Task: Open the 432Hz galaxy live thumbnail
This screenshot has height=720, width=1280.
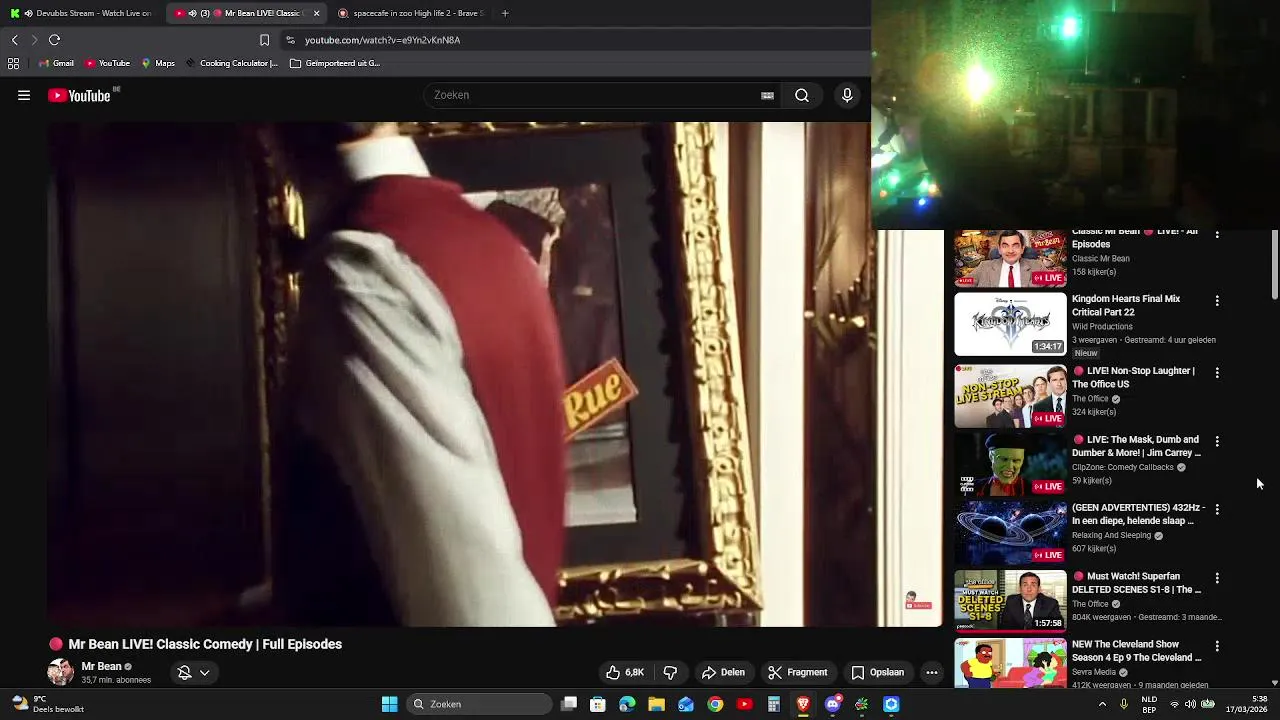Action: click(1010, 533)
